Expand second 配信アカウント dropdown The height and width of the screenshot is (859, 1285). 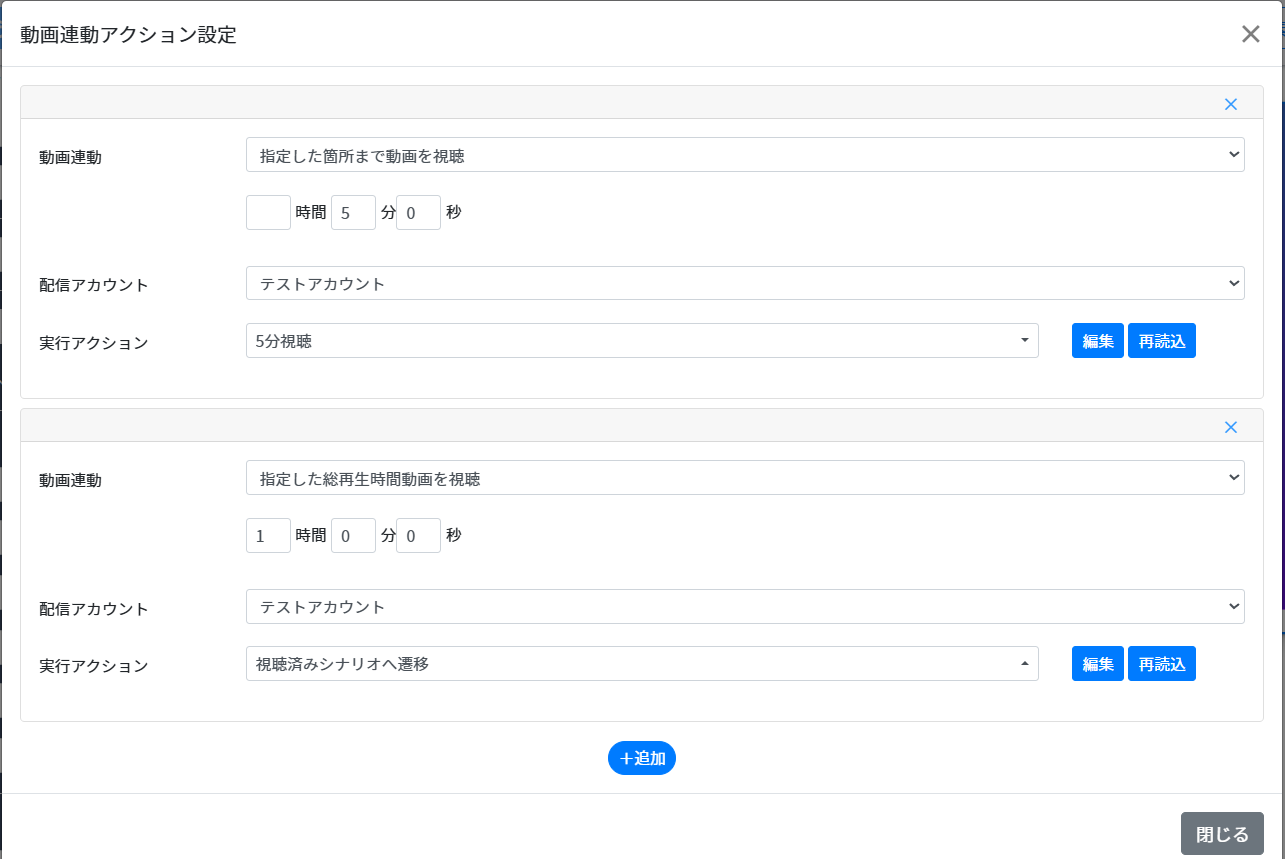744,606
